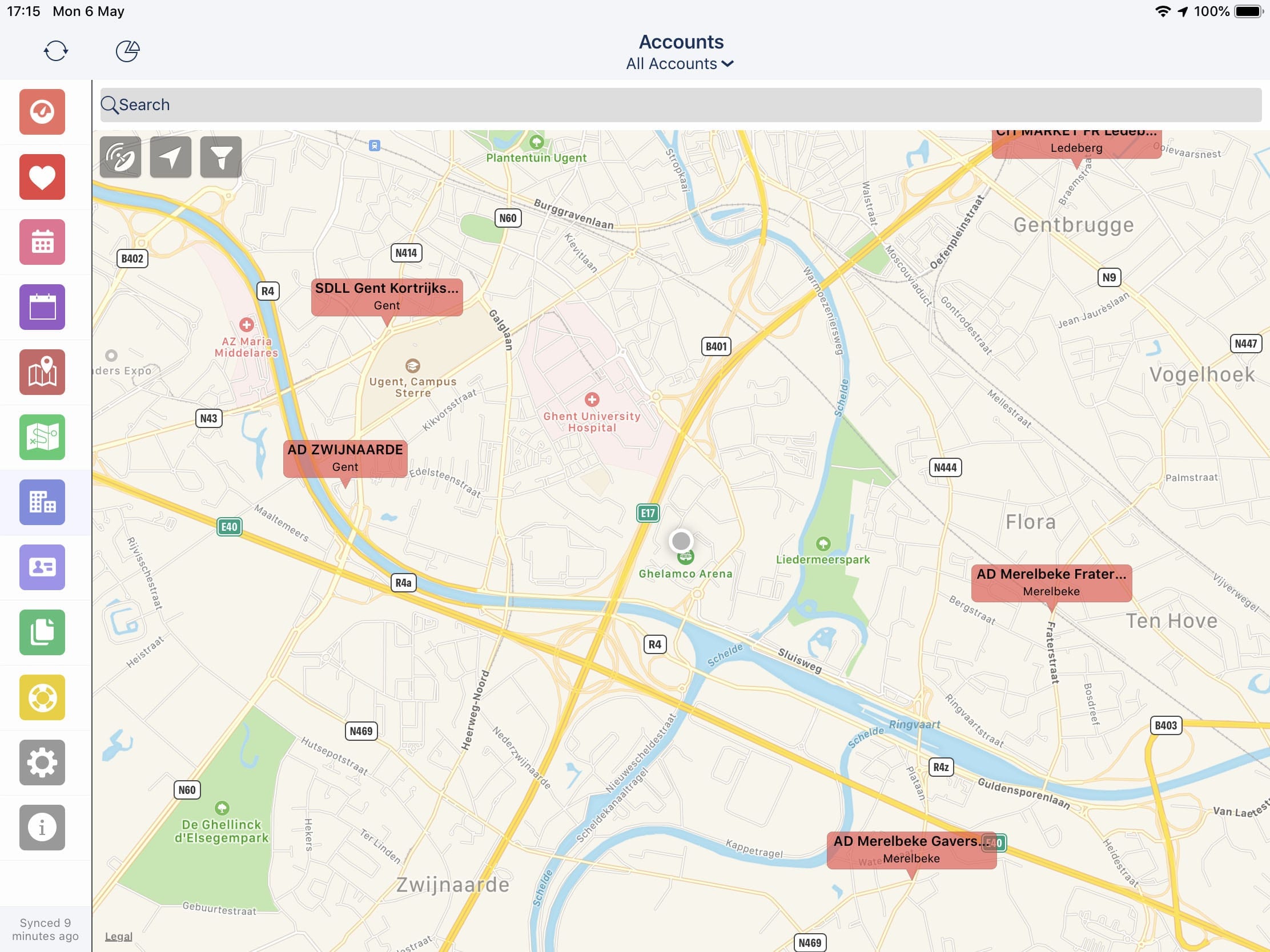Select the SDLL Gent Kortrijks... map pin
The height and width of the screenshot is (952, 1270).
(x=387, y=297)
